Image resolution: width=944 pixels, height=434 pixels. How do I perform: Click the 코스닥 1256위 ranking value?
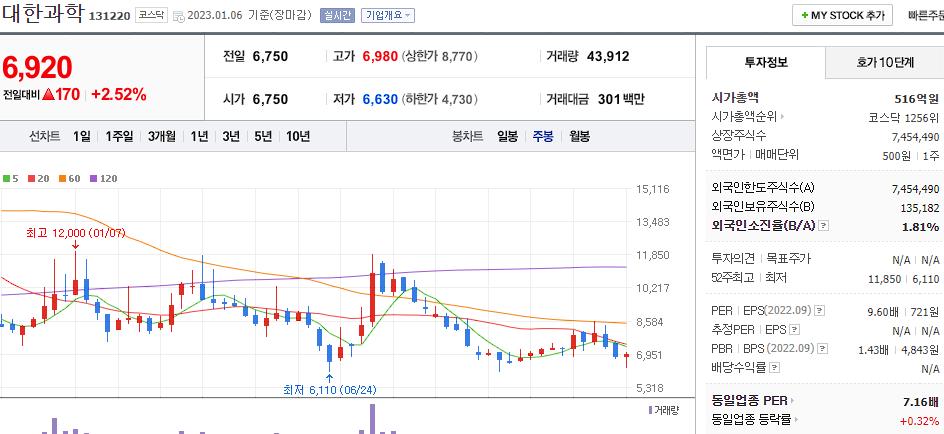pos(904,118)
